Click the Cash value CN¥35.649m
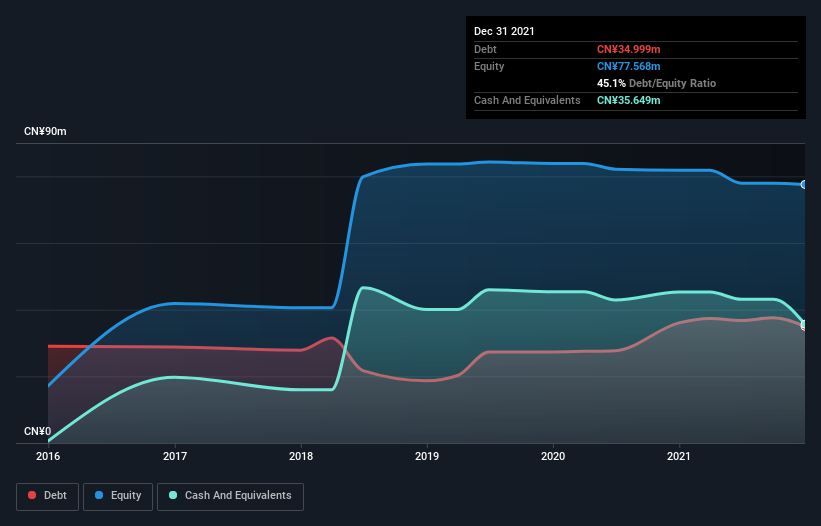Screen dimensions: 821x526 (628, 100)
